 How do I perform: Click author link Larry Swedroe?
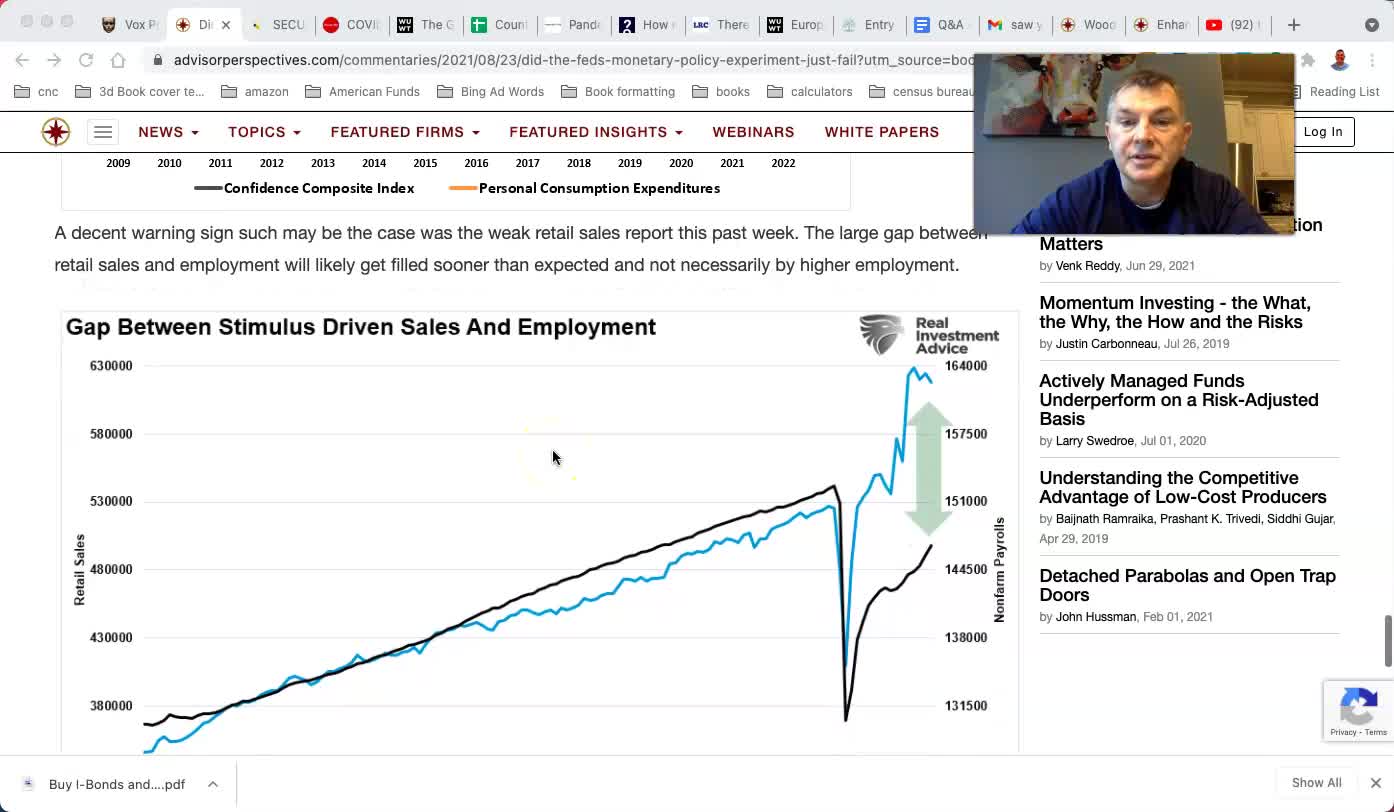pos(1095,441)
